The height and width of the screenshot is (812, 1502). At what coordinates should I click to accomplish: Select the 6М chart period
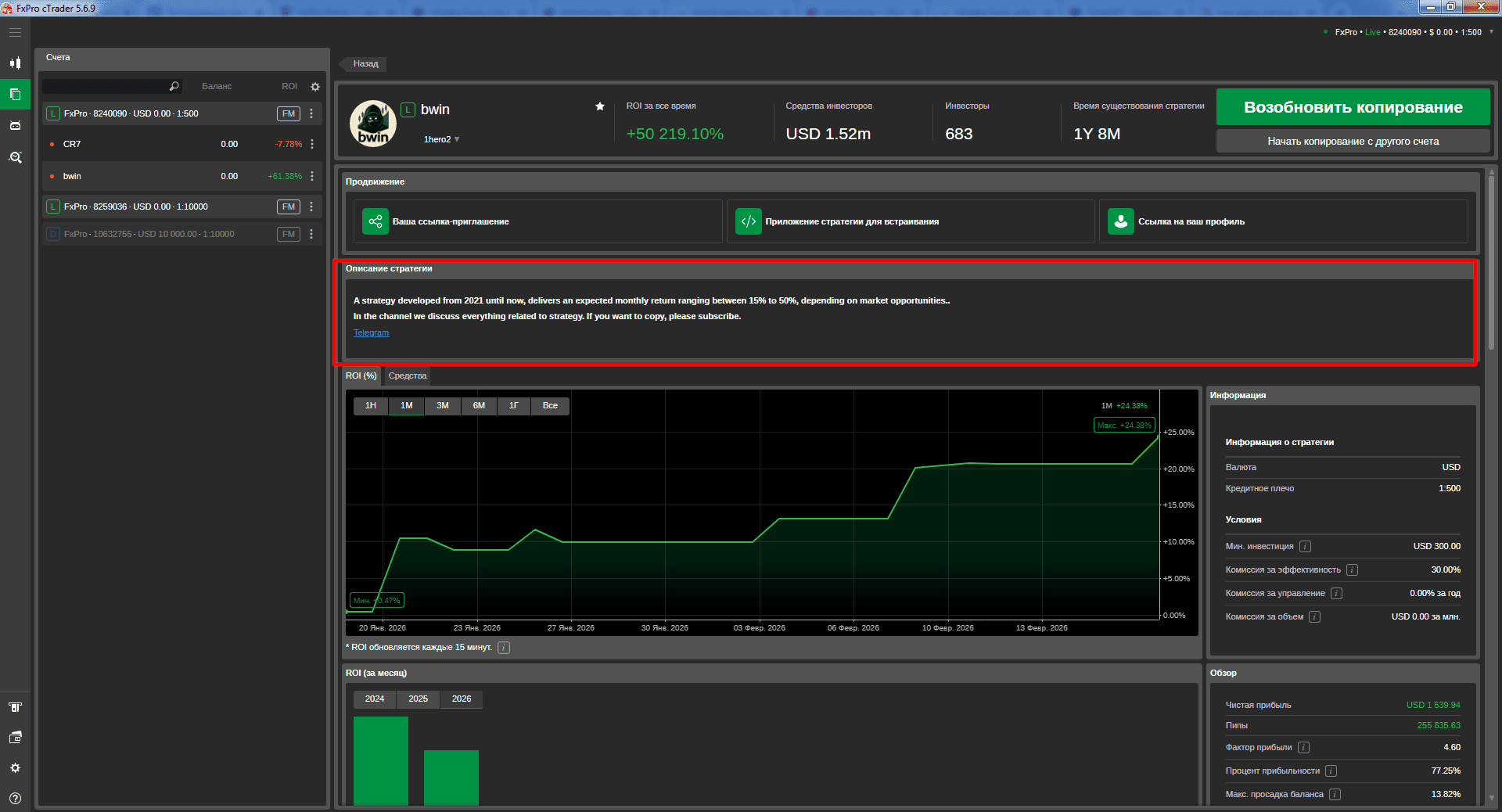[x=479, y=406]
